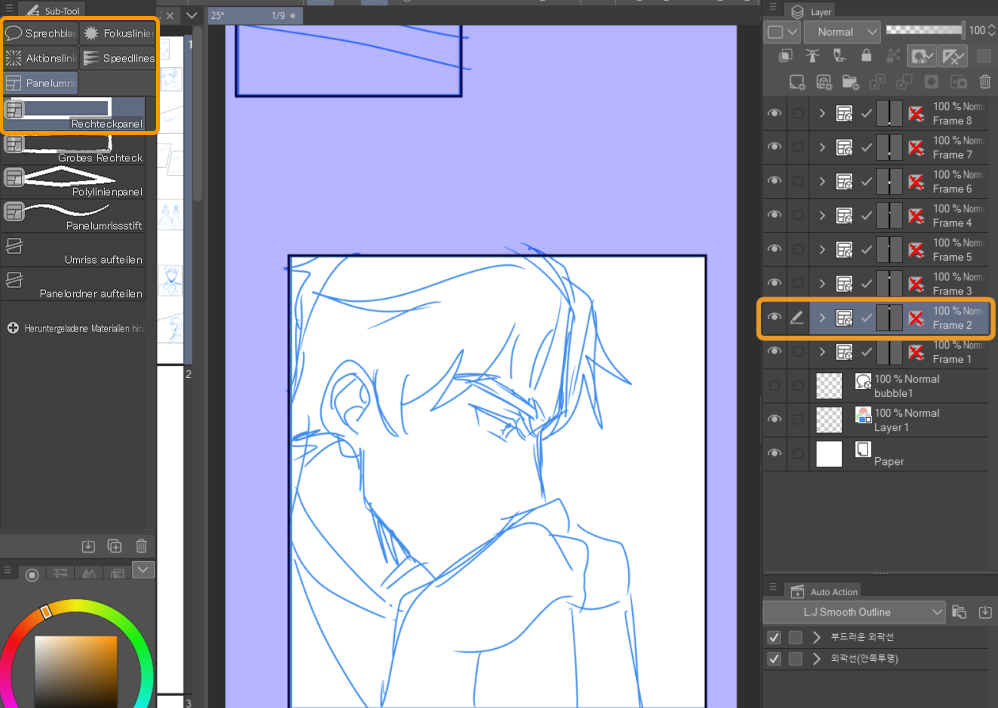Open the Aktionslinien tool
This screenshot has width=998, height=708.
click(x=40, y=58)
